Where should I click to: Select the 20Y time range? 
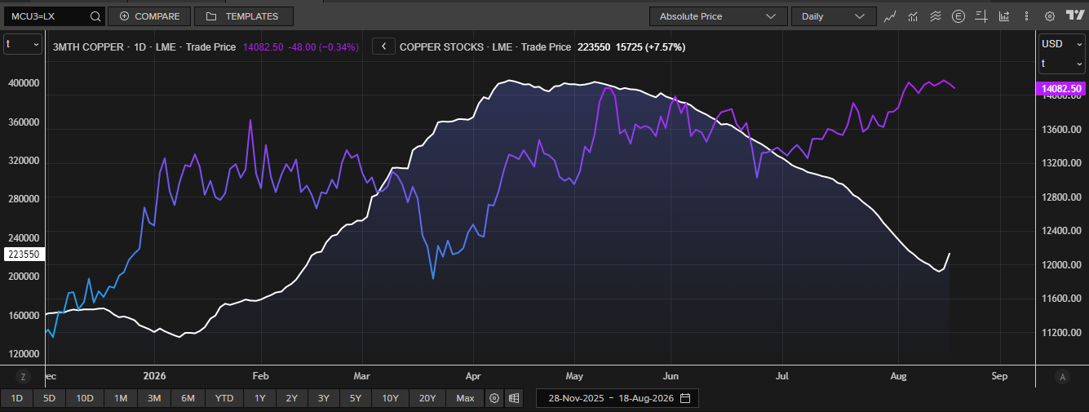(x=427, y=398)
